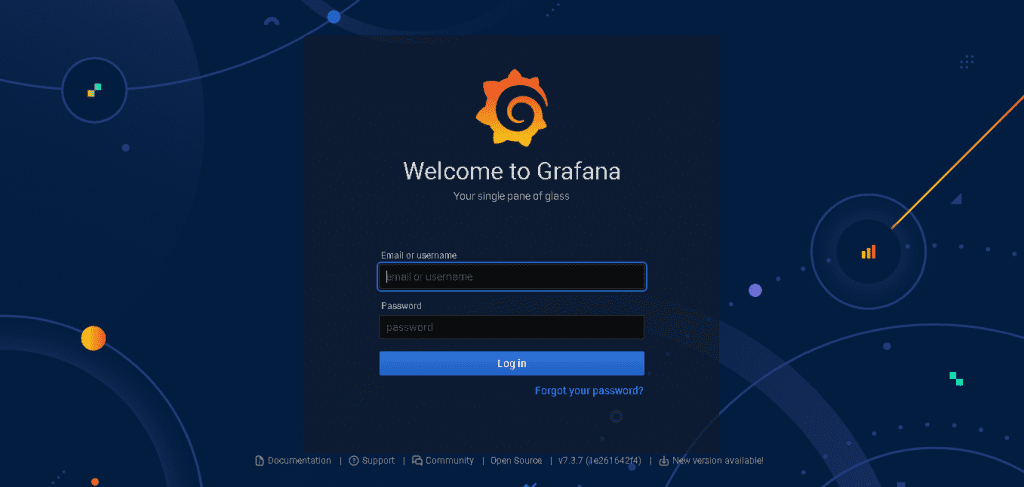
Task: Open the Forgot your password link
Action: (589, 391)
